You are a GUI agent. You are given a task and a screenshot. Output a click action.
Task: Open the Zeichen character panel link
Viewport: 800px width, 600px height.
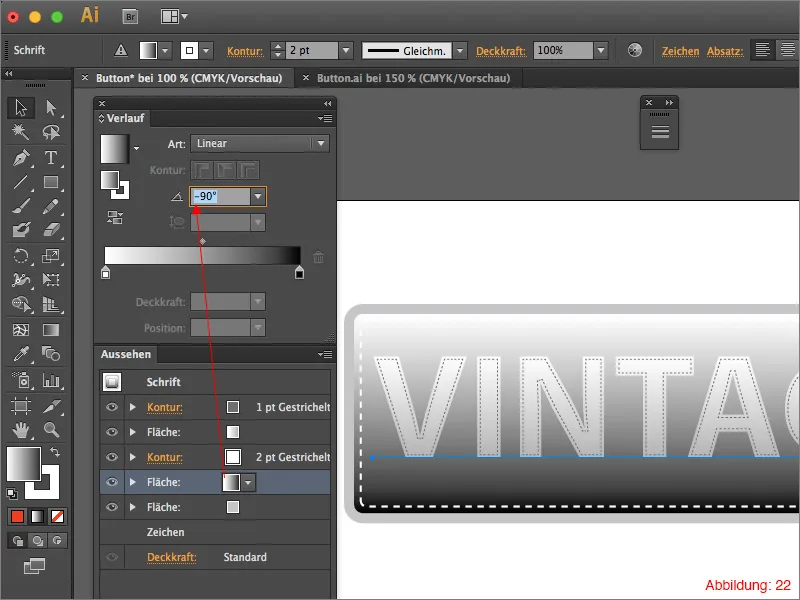pyautogui.click(x=681, y=51)
